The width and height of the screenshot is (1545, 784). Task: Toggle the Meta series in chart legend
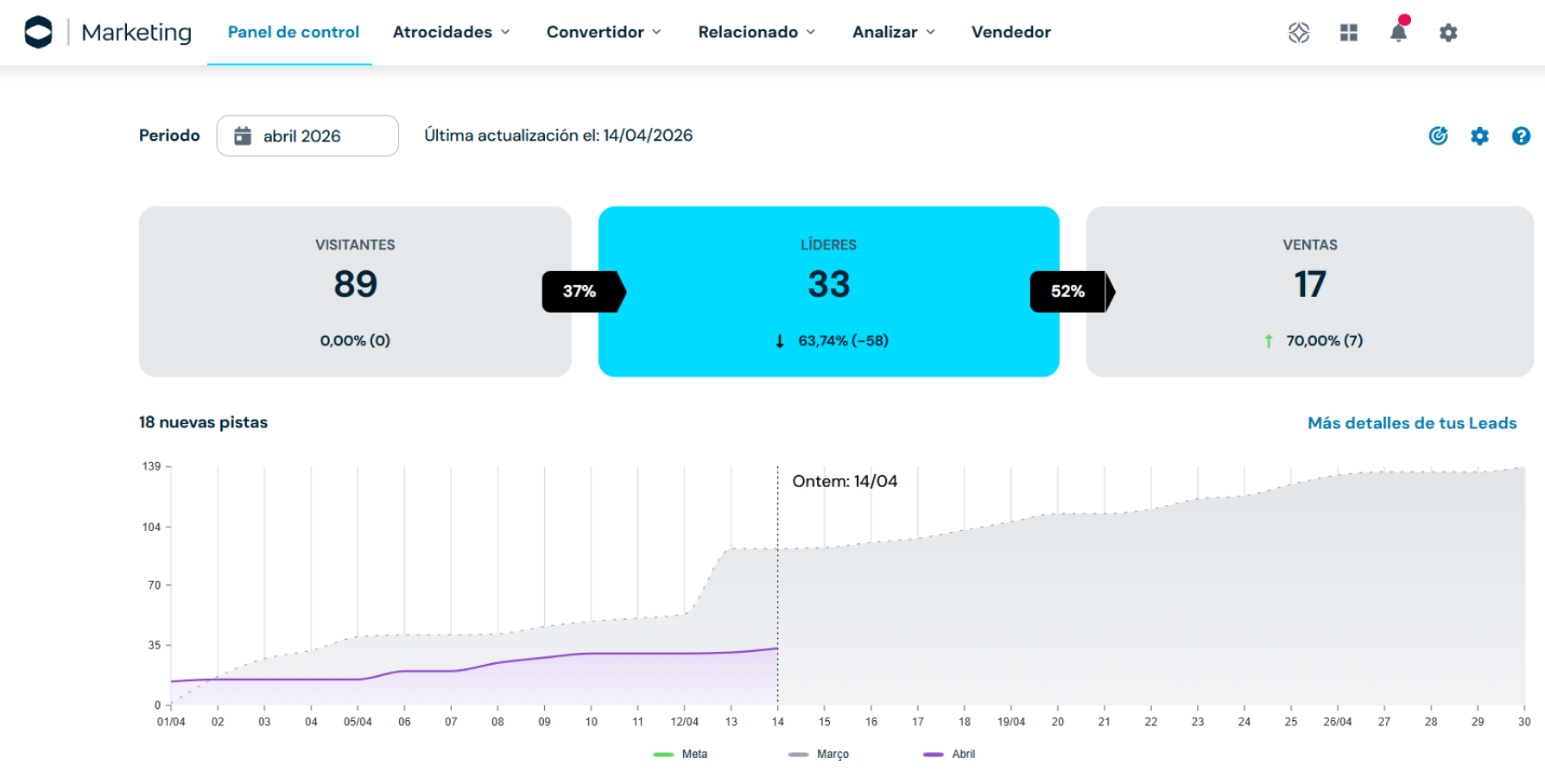681,754
